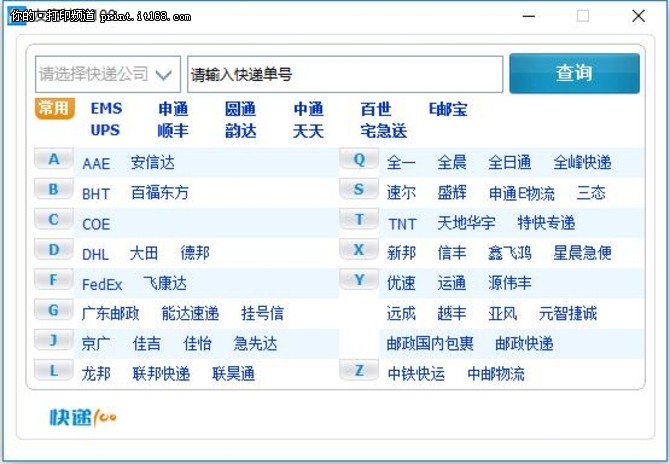Select 顺丰 courier

[x=173, y=130]
